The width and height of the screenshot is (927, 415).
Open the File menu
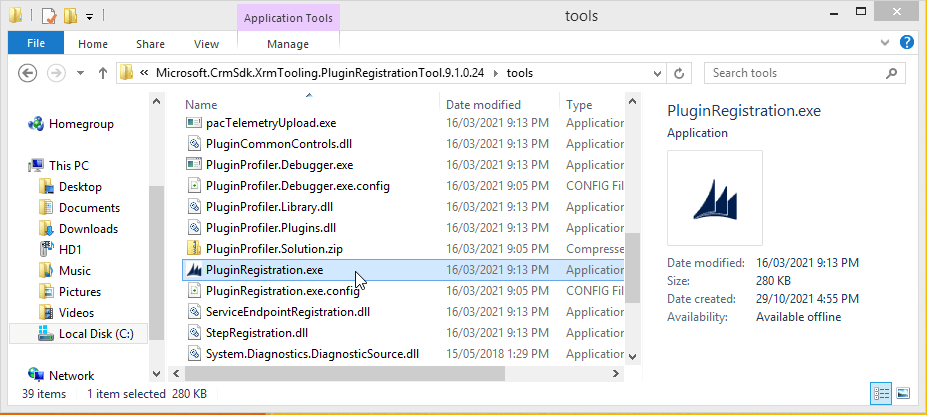click(36, 44)
